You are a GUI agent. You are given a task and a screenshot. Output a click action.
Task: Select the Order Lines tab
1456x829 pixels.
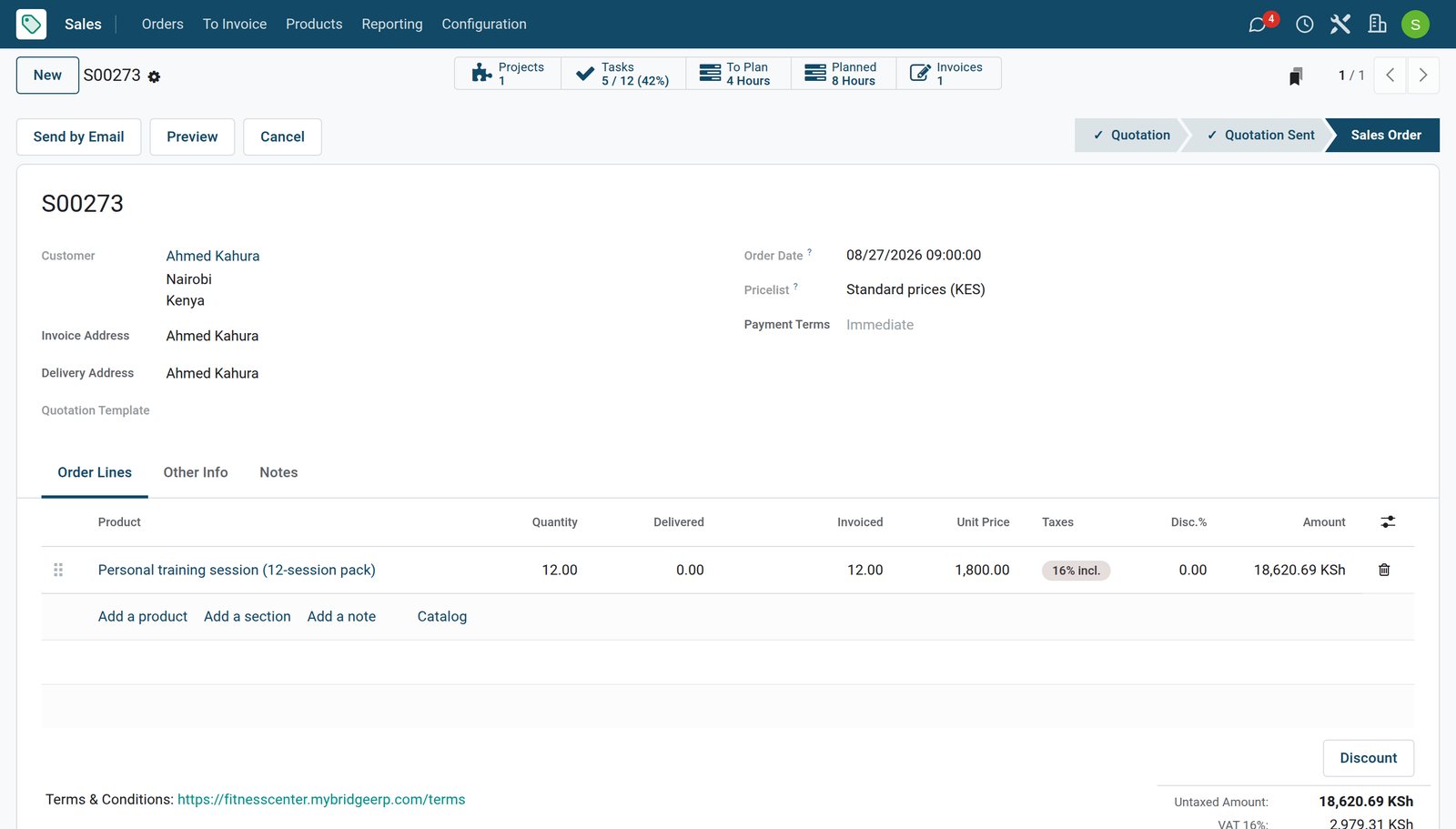click(x=95, y=472)
